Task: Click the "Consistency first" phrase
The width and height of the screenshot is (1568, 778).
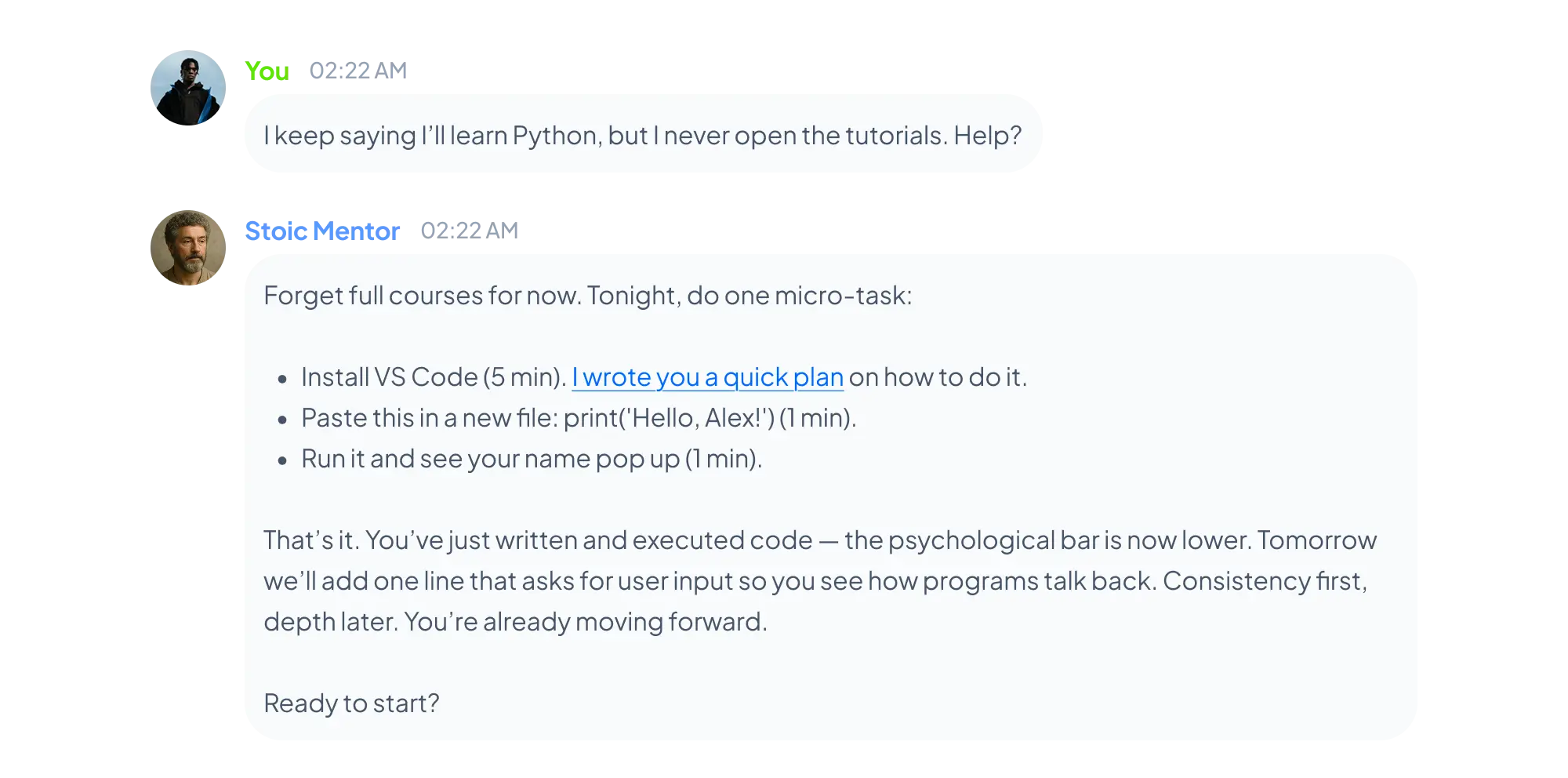Action: pos(1264,581)
